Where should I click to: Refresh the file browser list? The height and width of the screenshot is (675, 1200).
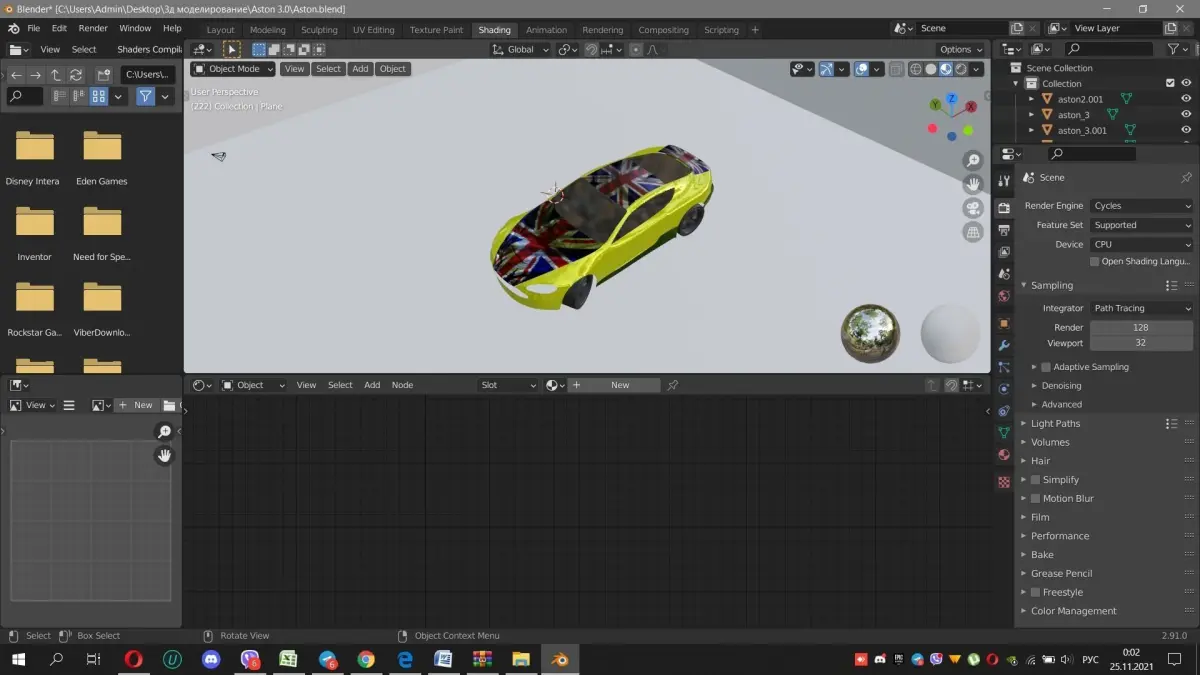[75, 75]
